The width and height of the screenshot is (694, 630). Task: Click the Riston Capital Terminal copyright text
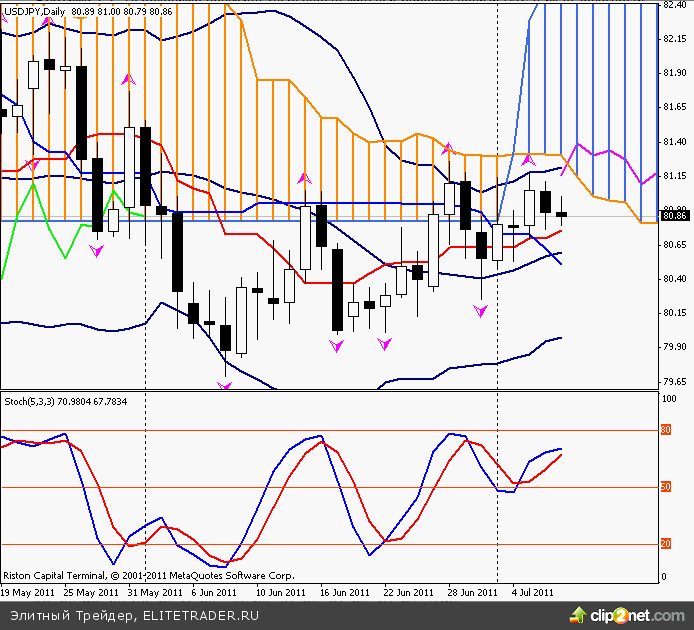(148, 576)
